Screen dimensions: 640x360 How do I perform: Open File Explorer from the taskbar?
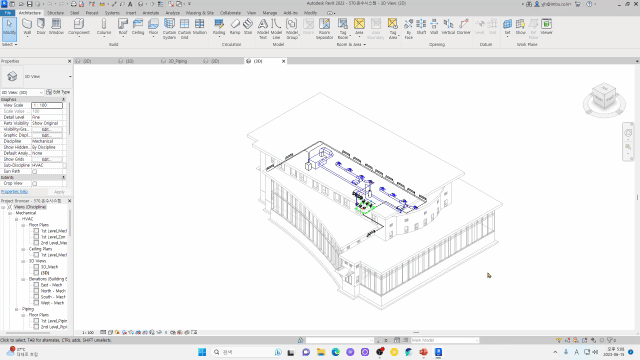[321, 352]
